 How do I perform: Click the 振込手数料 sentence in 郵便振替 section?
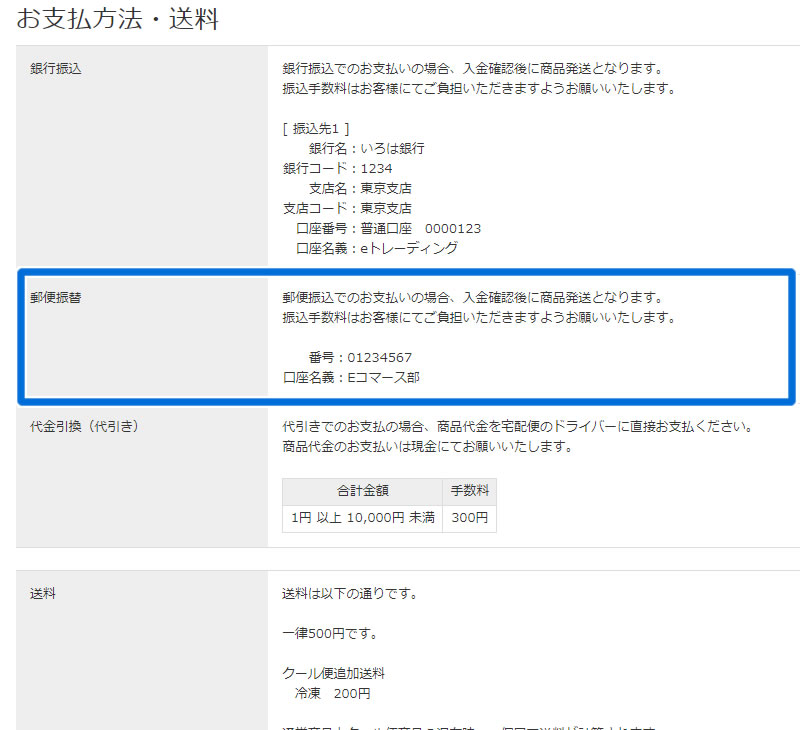pos(479,317)
